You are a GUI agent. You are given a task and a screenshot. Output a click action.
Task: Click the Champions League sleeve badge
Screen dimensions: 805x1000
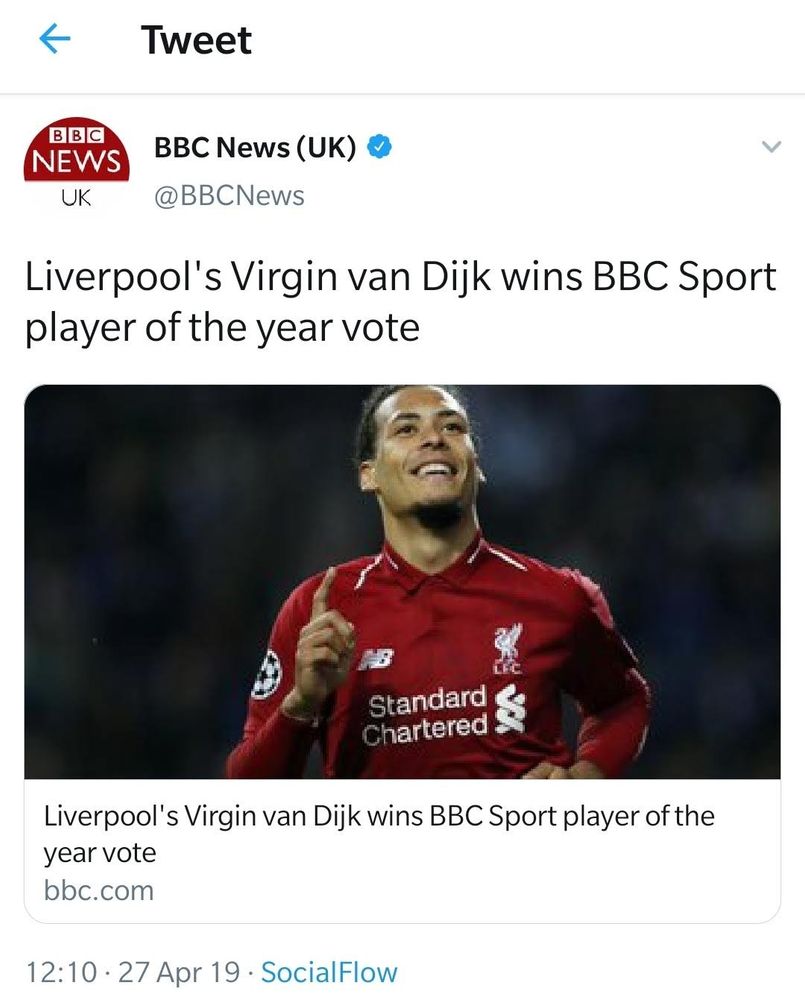(x=266, y=675)
